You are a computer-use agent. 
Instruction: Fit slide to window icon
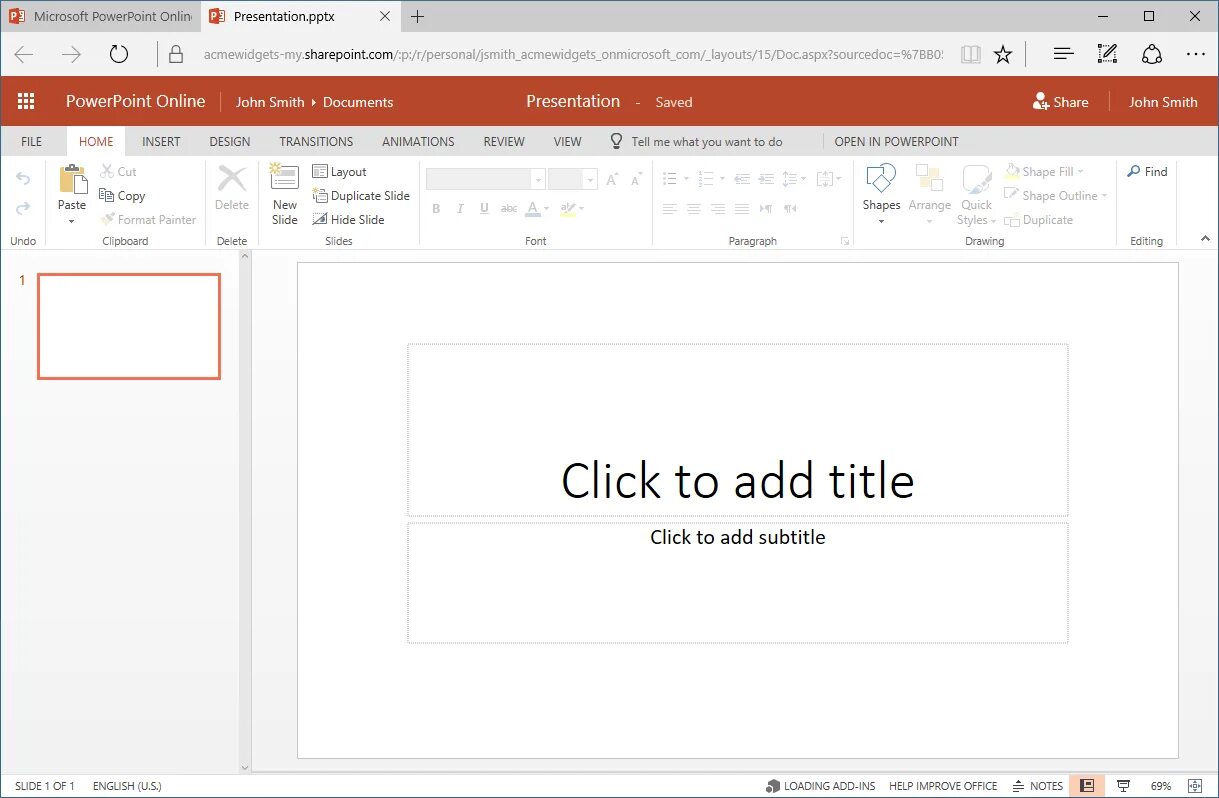pos(1194,786)
